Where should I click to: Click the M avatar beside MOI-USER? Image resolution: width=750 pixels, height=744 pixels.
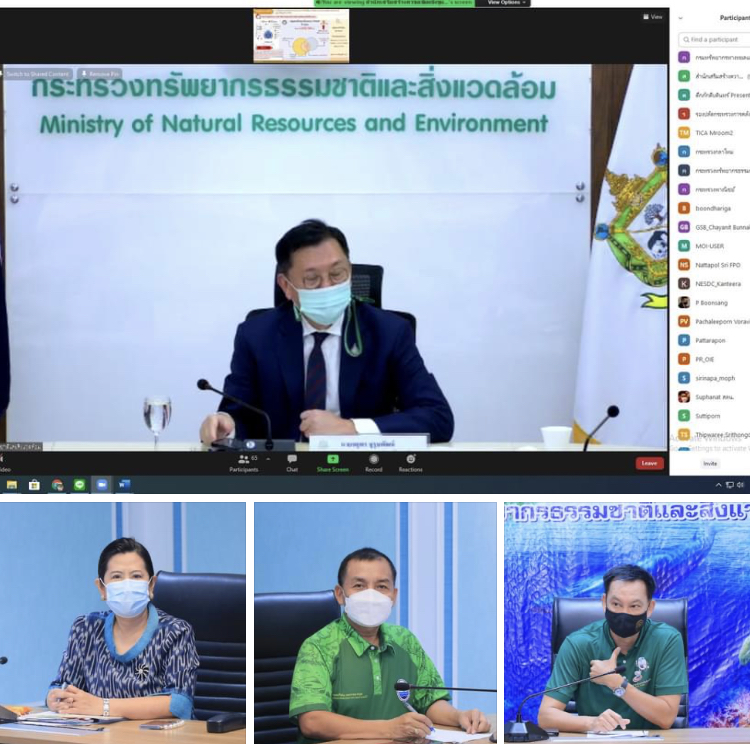(x=684, y=246)
